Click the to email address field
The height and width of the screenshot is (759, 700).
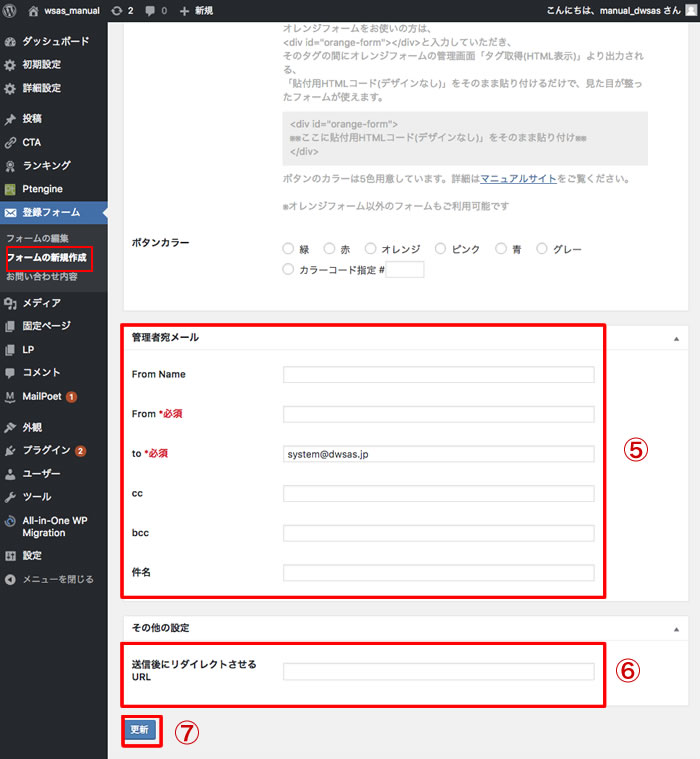click(438, 454)
